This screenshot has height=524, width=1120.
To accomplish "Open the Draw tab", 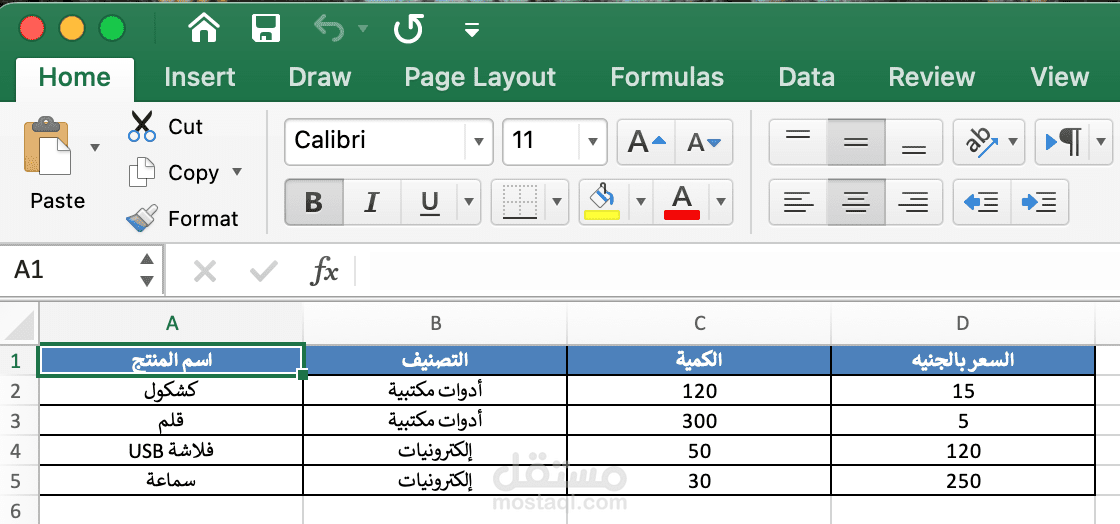I will point(319,77).
